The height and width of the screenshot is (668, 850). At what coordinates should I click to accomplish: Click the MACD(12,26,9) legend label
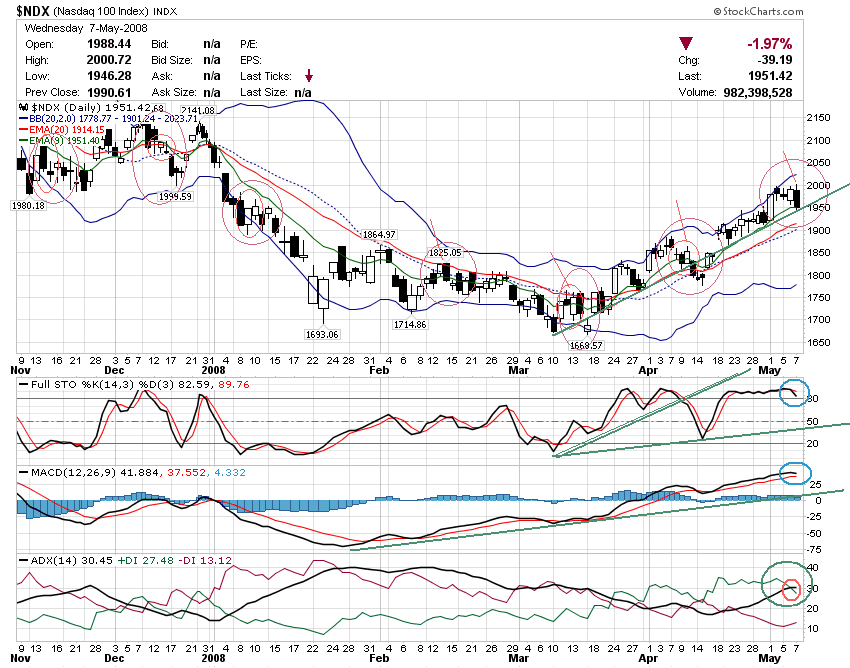(74, 473)
